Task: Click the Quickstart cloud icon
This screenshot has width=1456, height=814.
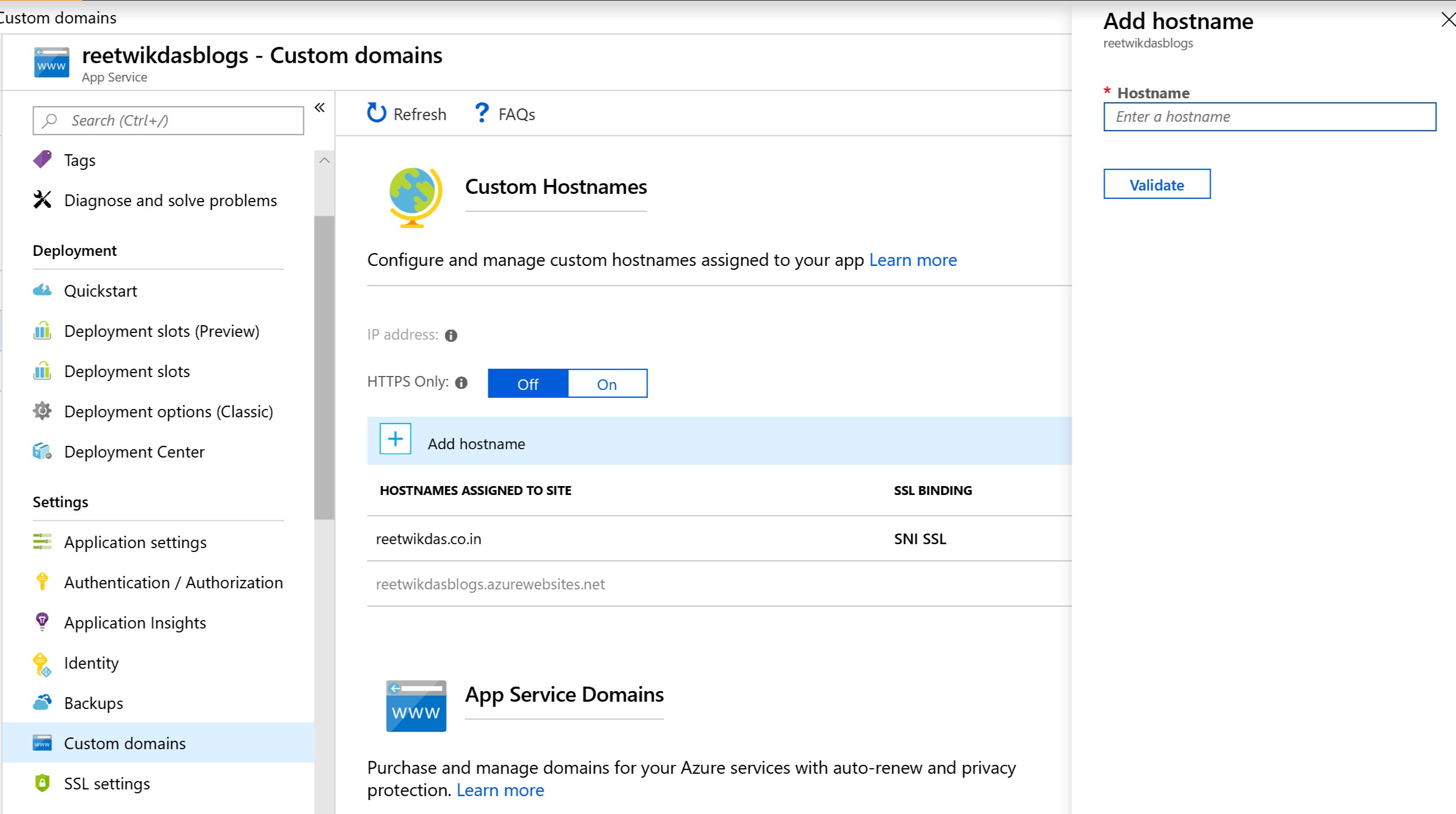Action: click(42, 291)
